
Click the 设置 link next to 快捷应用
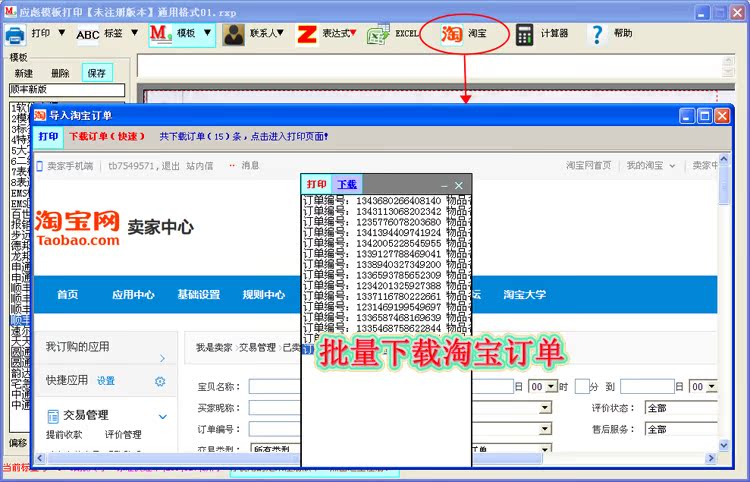106,381
